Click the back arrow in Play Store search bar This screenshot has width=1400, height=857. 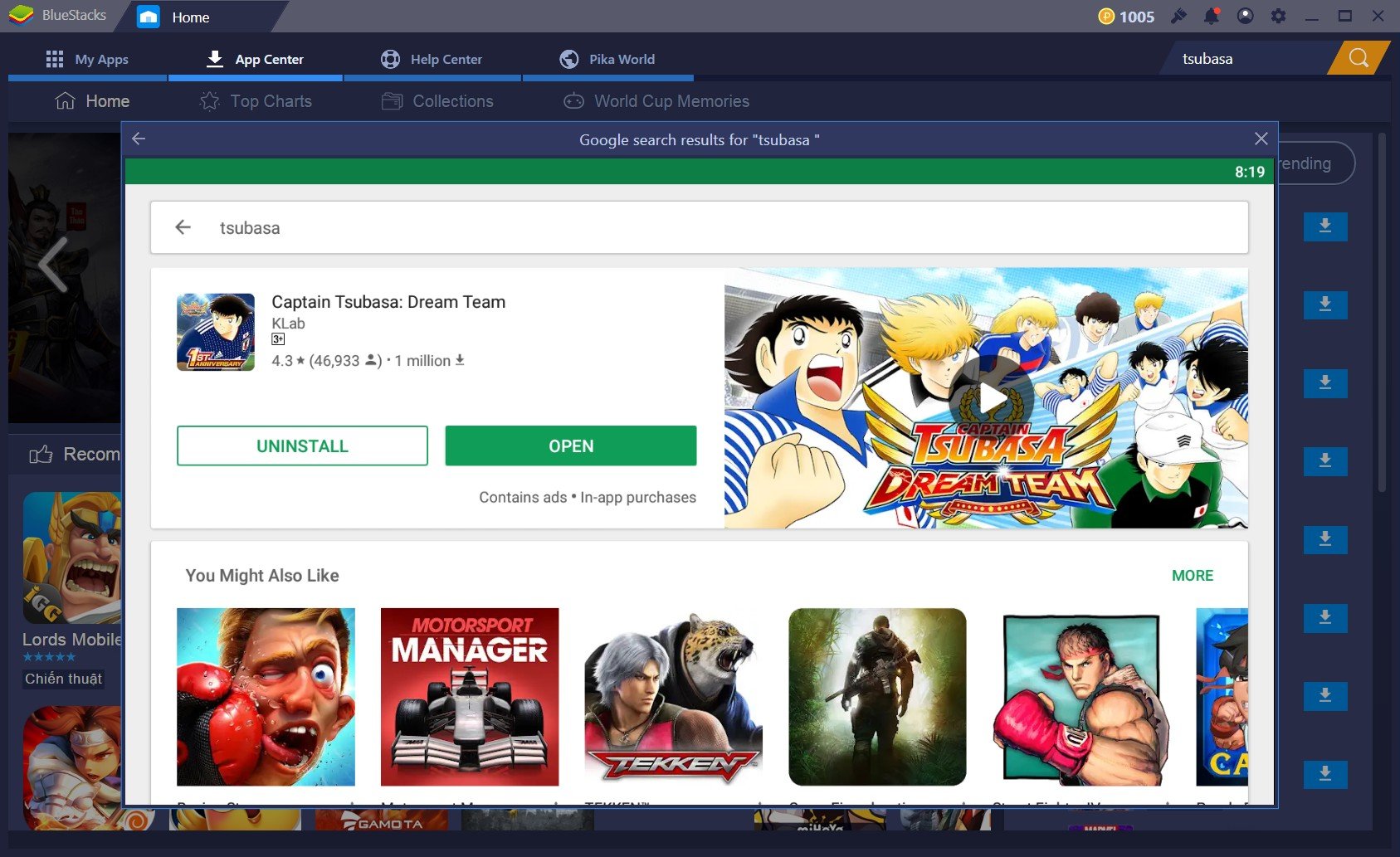(x=183, y=227)
